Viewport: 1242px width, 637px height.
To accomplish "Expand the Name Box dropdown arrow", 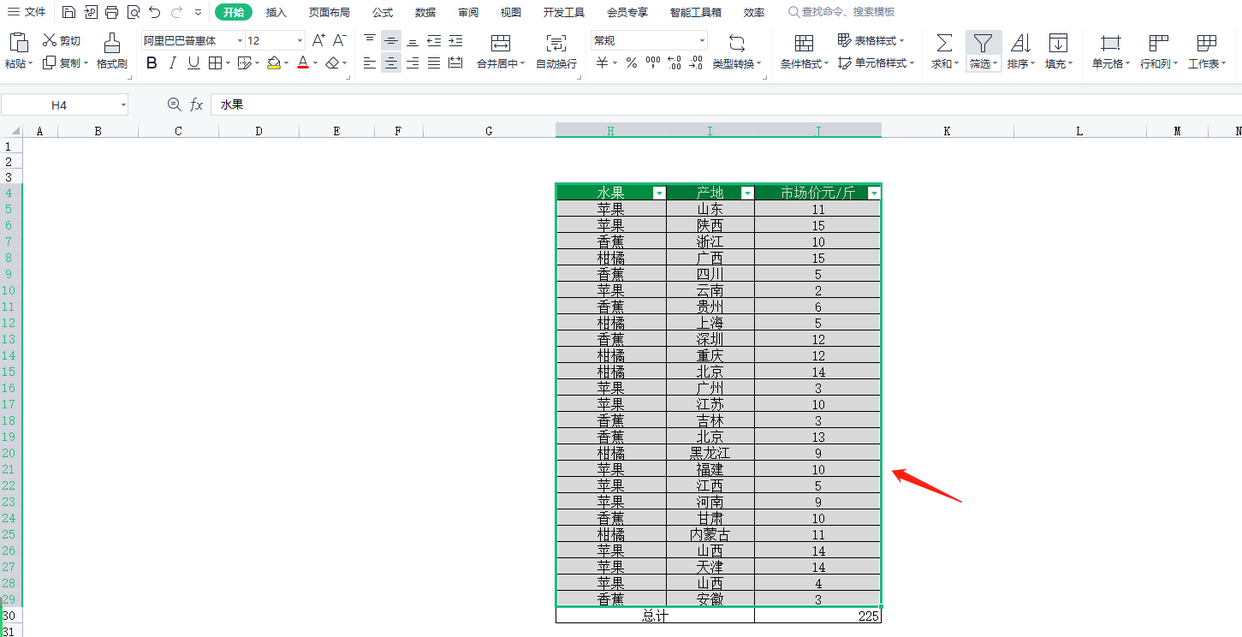I will click(x=123, y=104).
